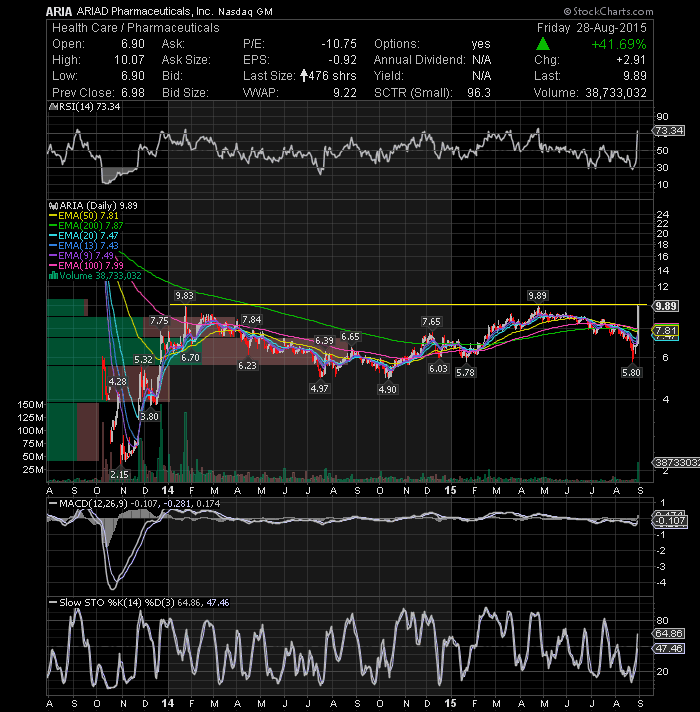This screenshot has width=700, height=712.
Task: Click the -0.107 MACD axis tag
Action: coord(670,520)
